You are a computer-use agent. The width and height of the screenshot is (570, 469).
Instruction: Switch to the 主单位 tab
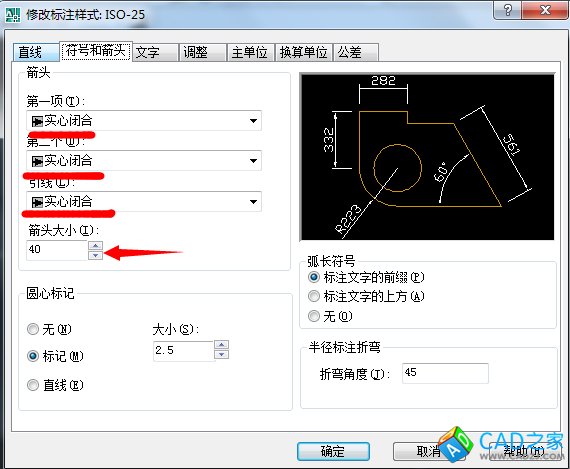[250, 52]
